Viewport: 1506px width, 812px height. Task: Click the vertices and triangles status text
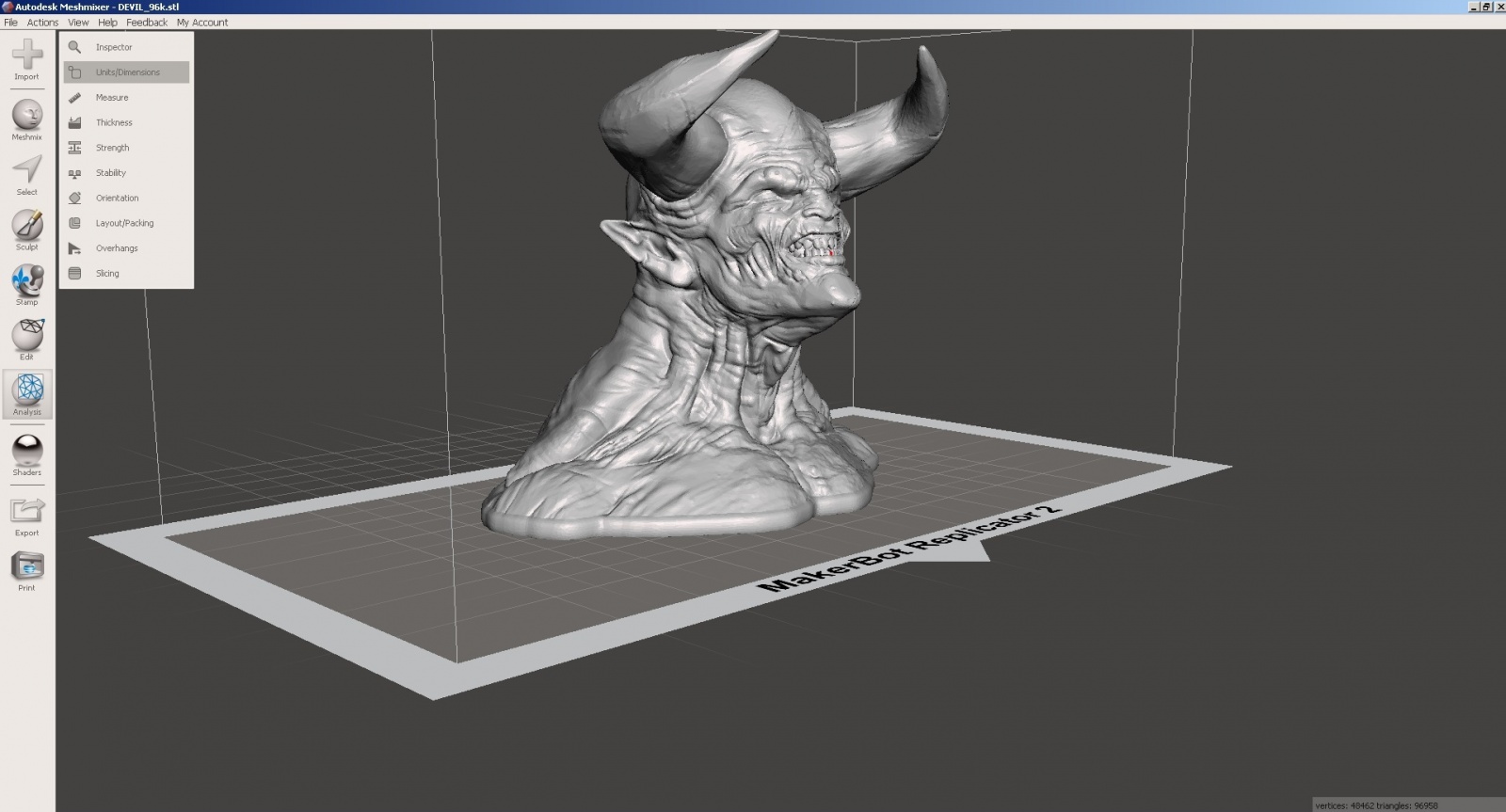(x=1377, y=805)
